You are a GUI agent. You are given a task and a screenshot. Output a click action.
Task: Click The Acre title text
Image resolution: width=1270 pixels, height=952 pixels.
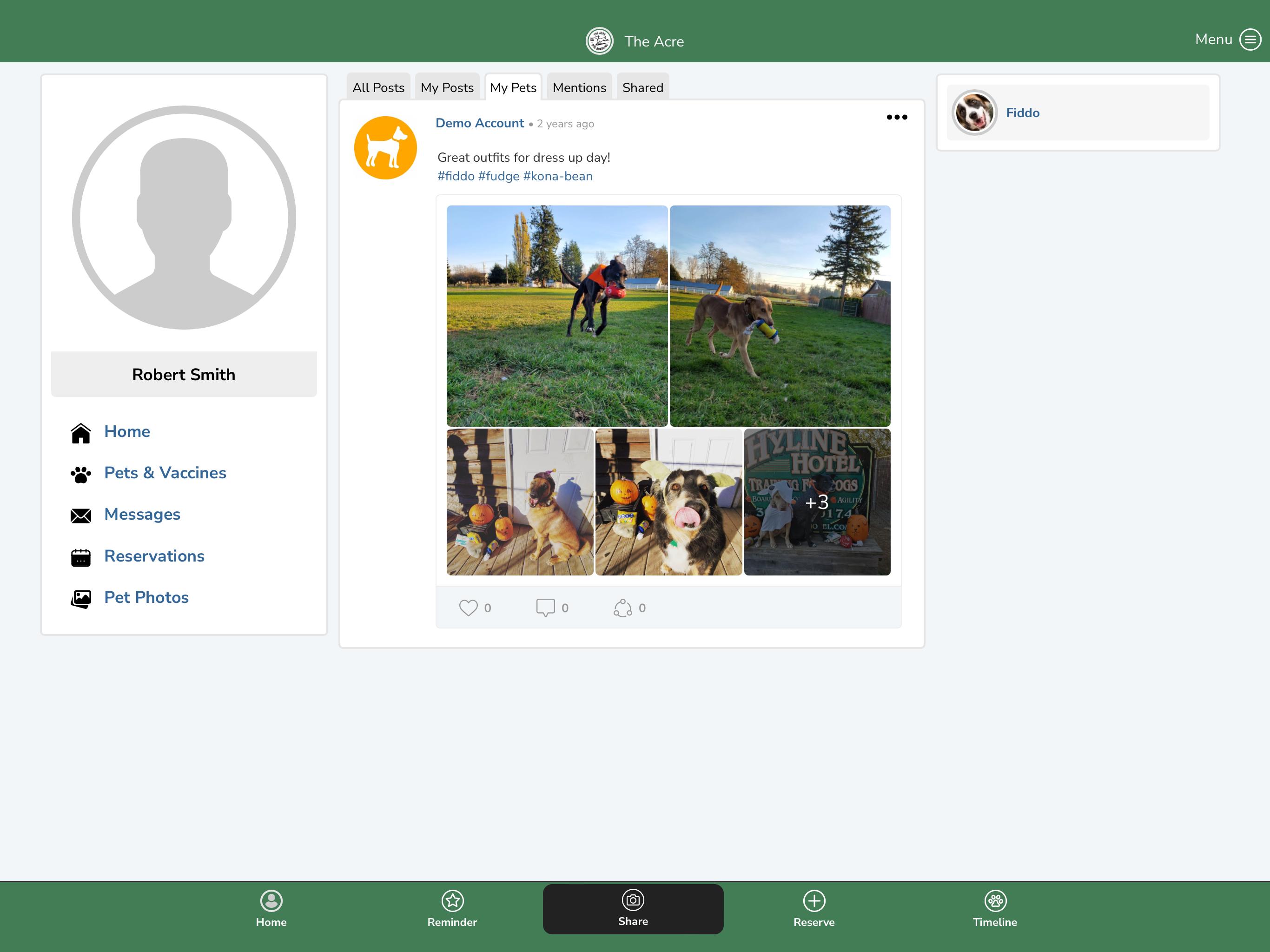(x=654, y=41)
